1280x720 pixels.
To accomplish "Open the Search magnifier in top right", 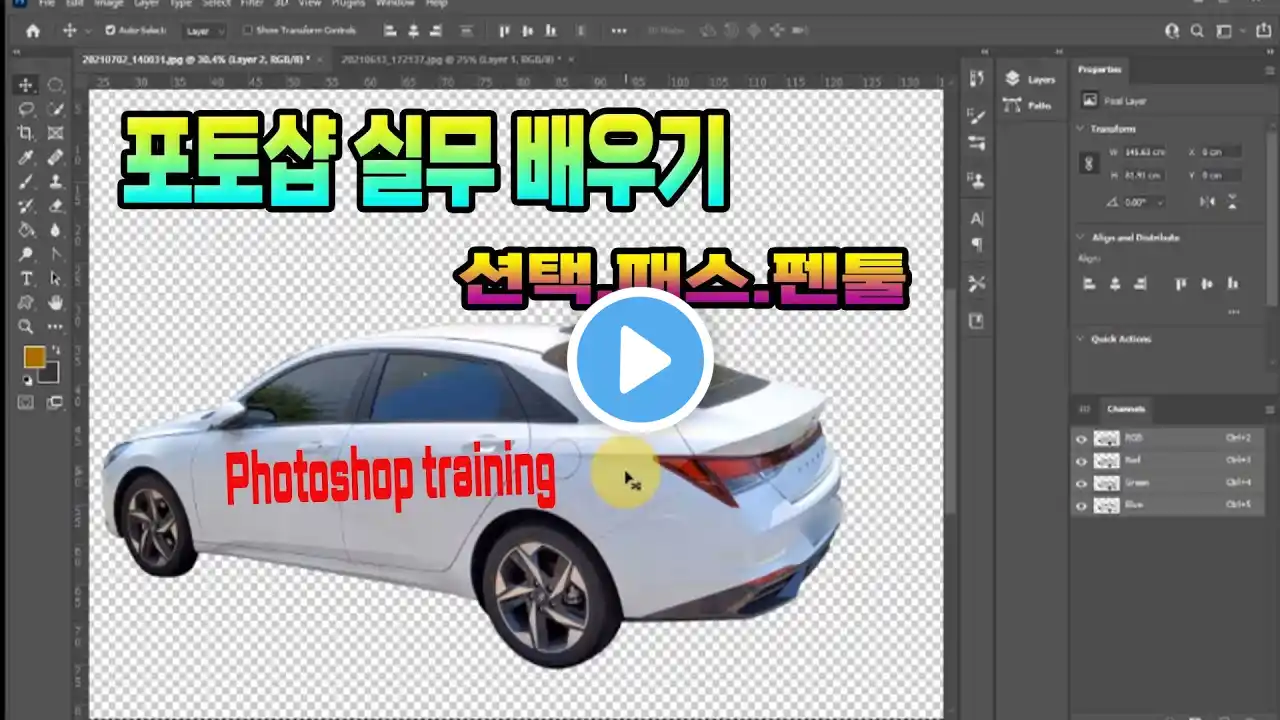I will click(1196, 31).
